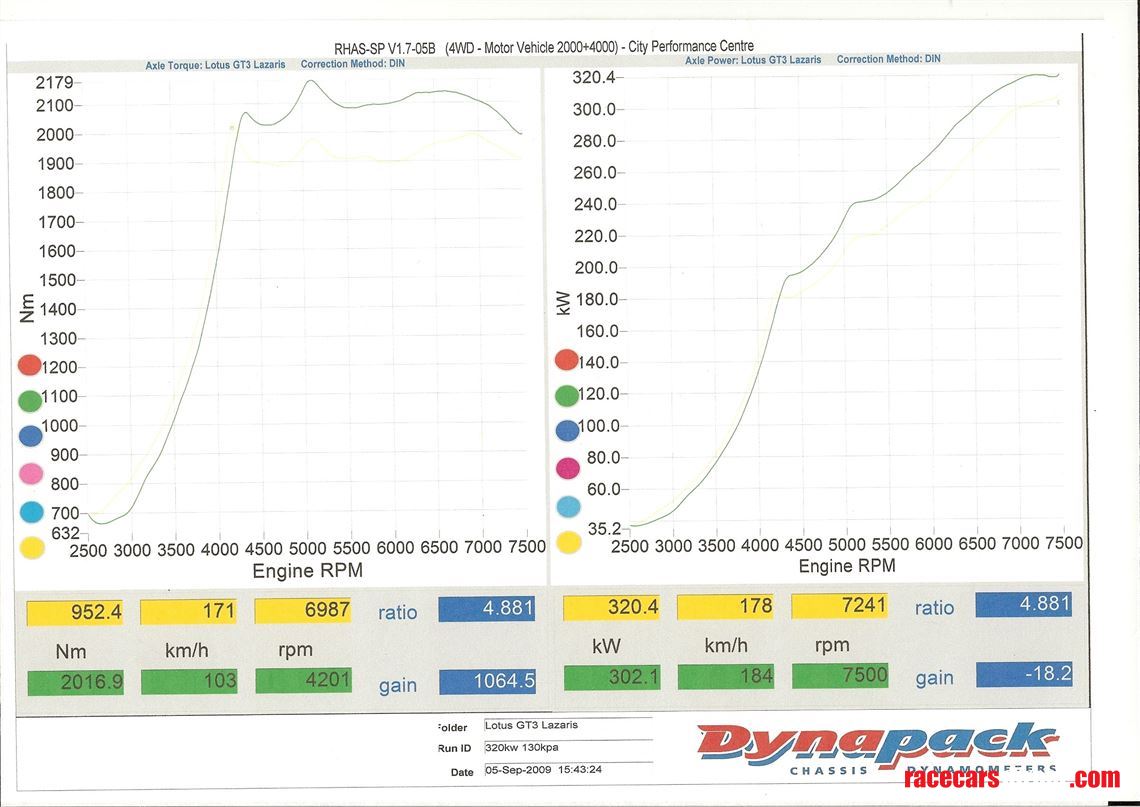1140x807 pixels.
Task: Click the blue gain box showing -18.2
Action: coord(1023,674)
